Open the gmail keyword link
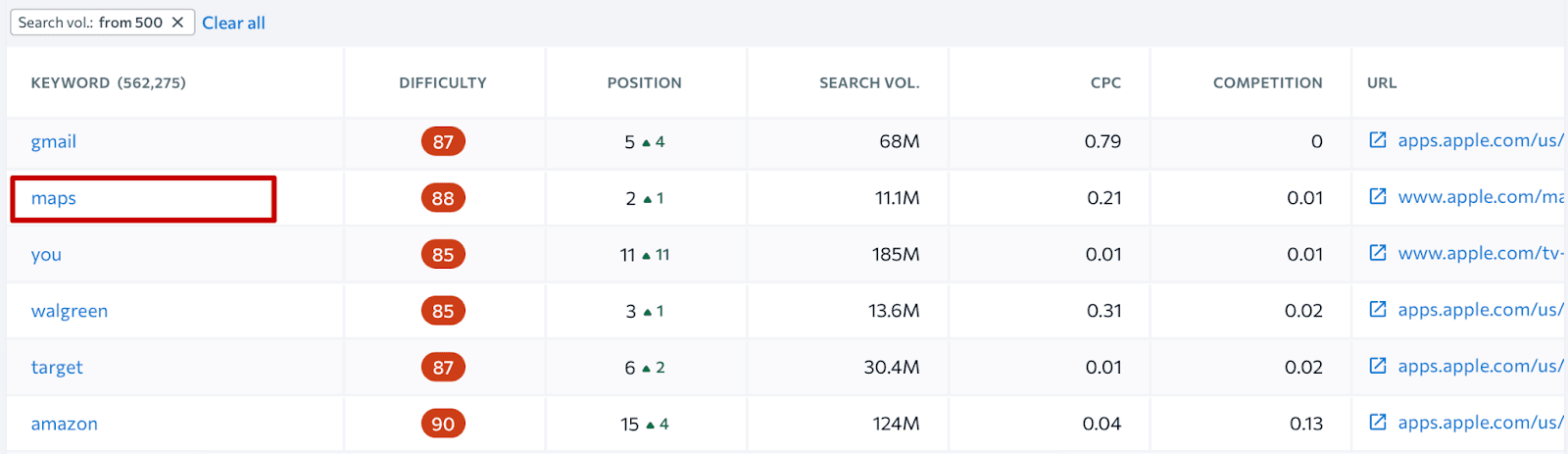 tap(54, 141)
